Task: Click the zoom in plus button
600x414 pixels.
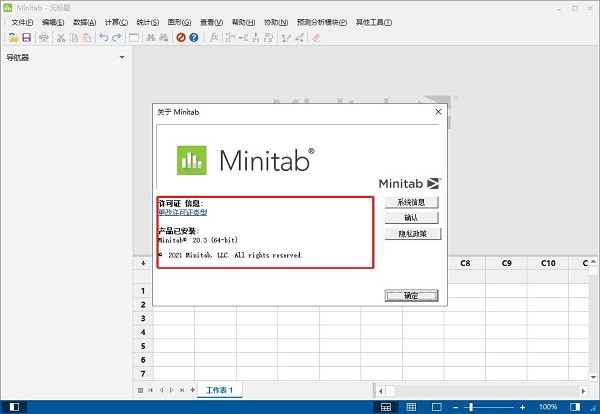Action: (x=524, y=407)
